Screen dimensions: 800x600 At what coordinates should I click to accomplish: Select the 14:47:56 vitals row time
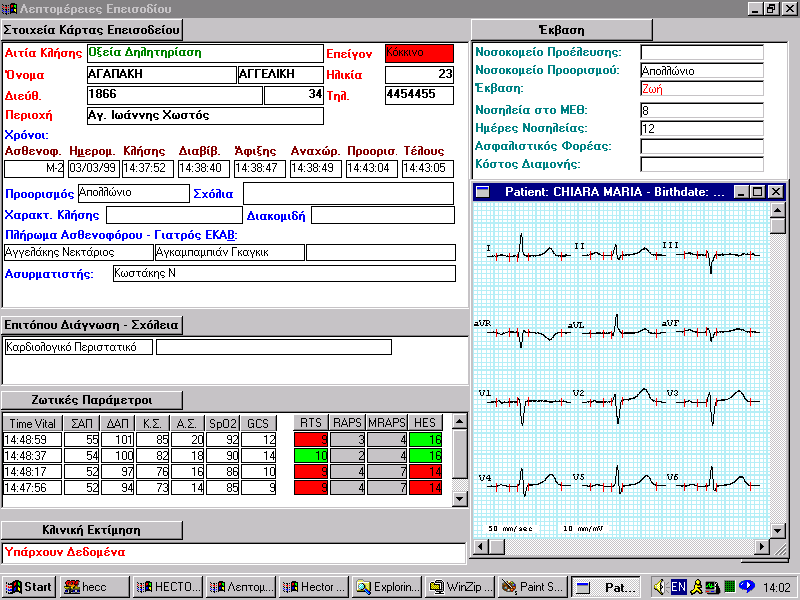pos(33,488)
